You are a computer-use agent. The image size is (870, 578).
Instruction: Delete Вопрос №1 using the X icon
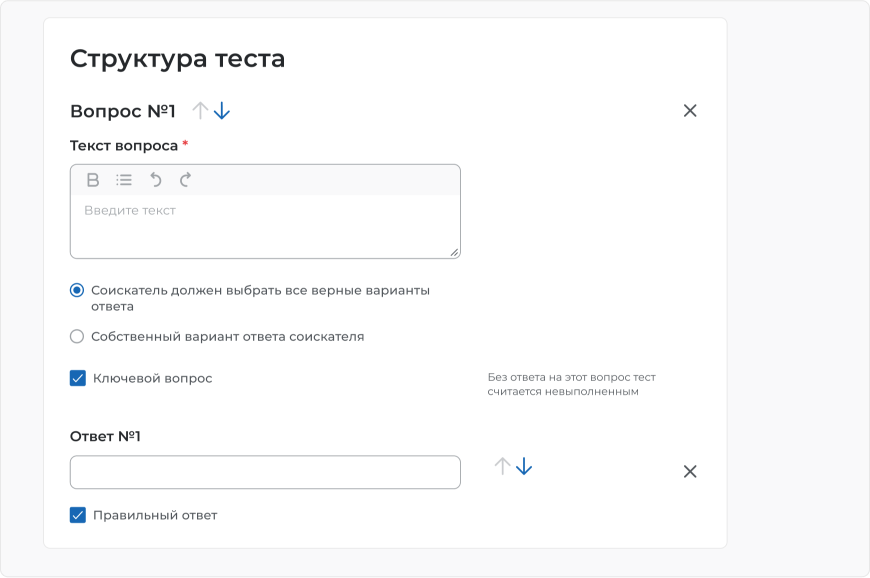pos(690,111)
